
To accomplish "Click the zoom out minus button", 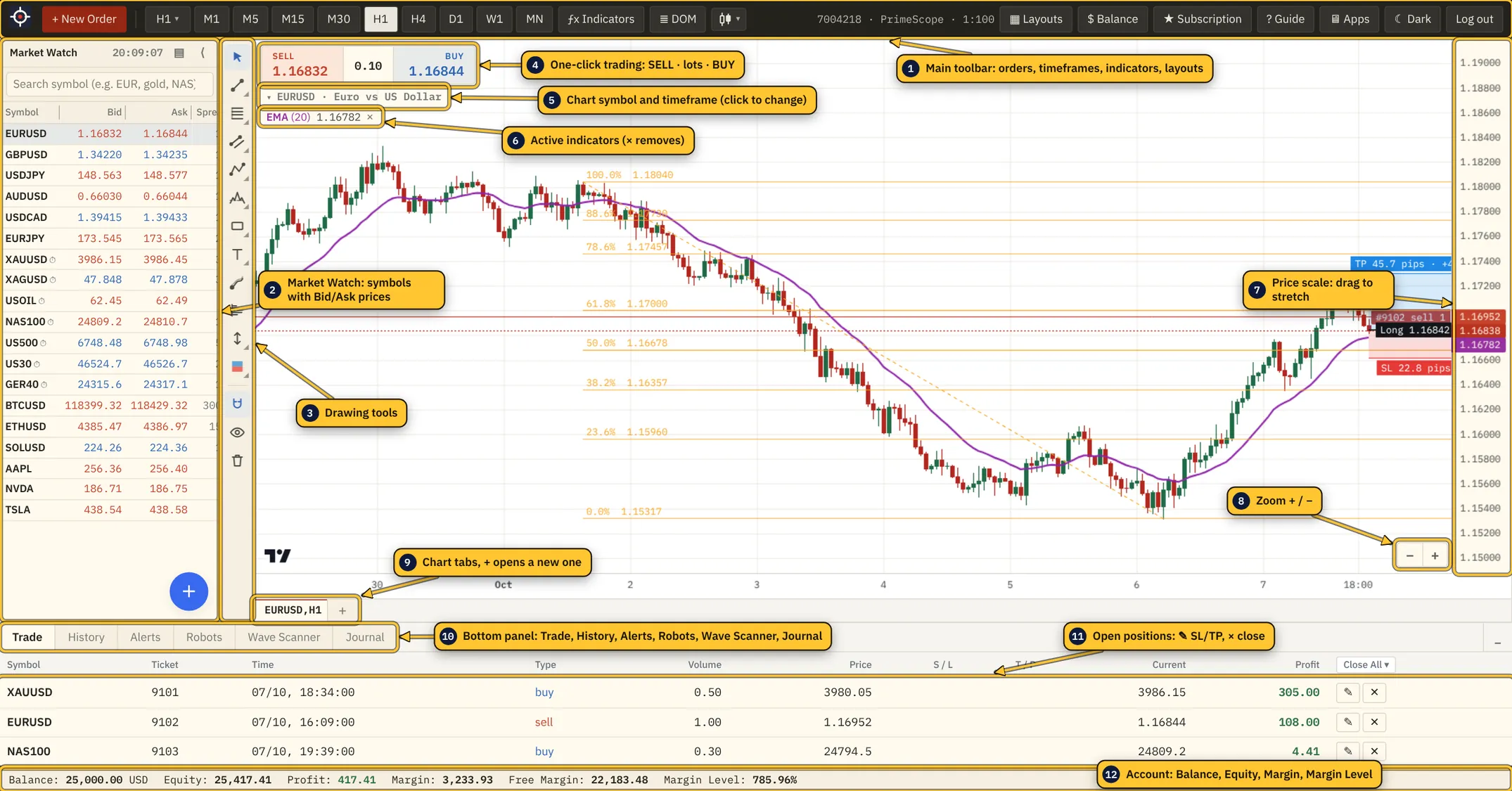I will coord(1409,556).
